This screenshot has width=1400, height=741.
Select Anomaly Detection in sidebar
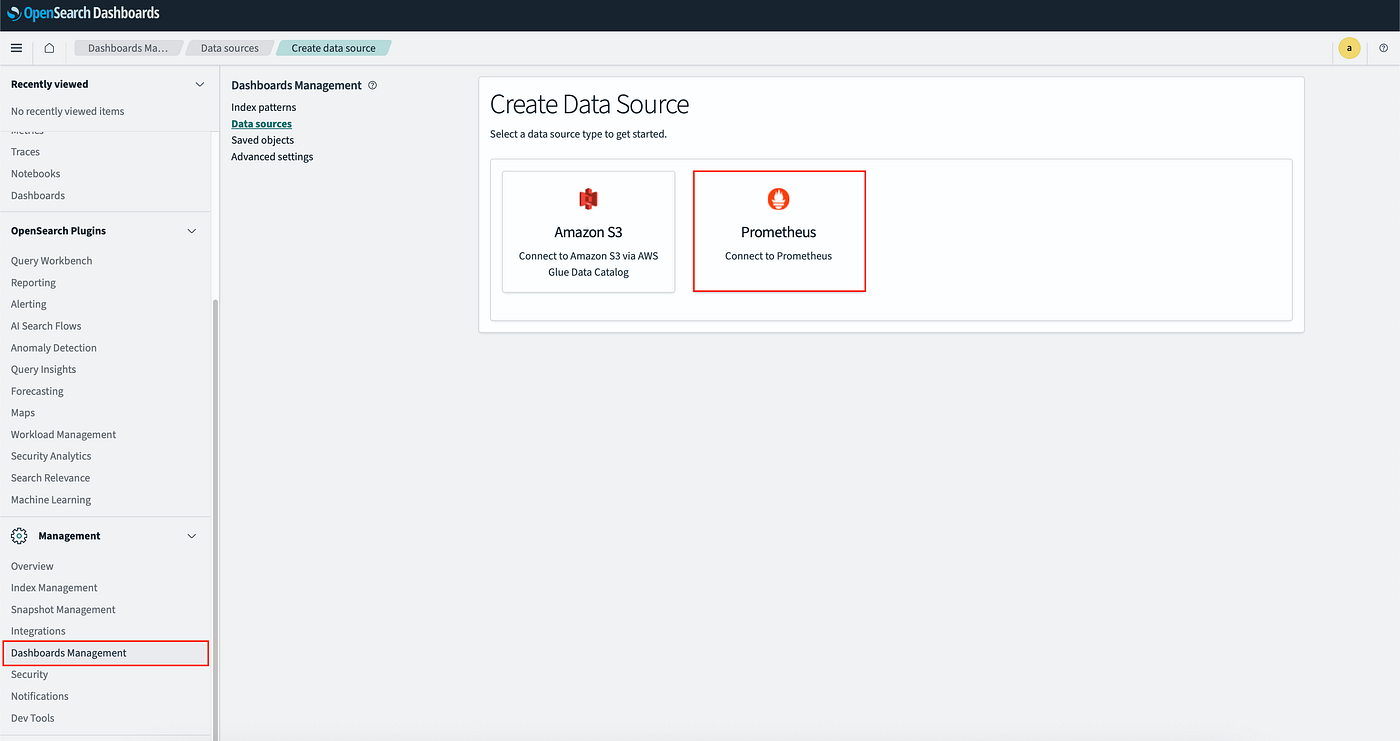(x=54, y=348)
